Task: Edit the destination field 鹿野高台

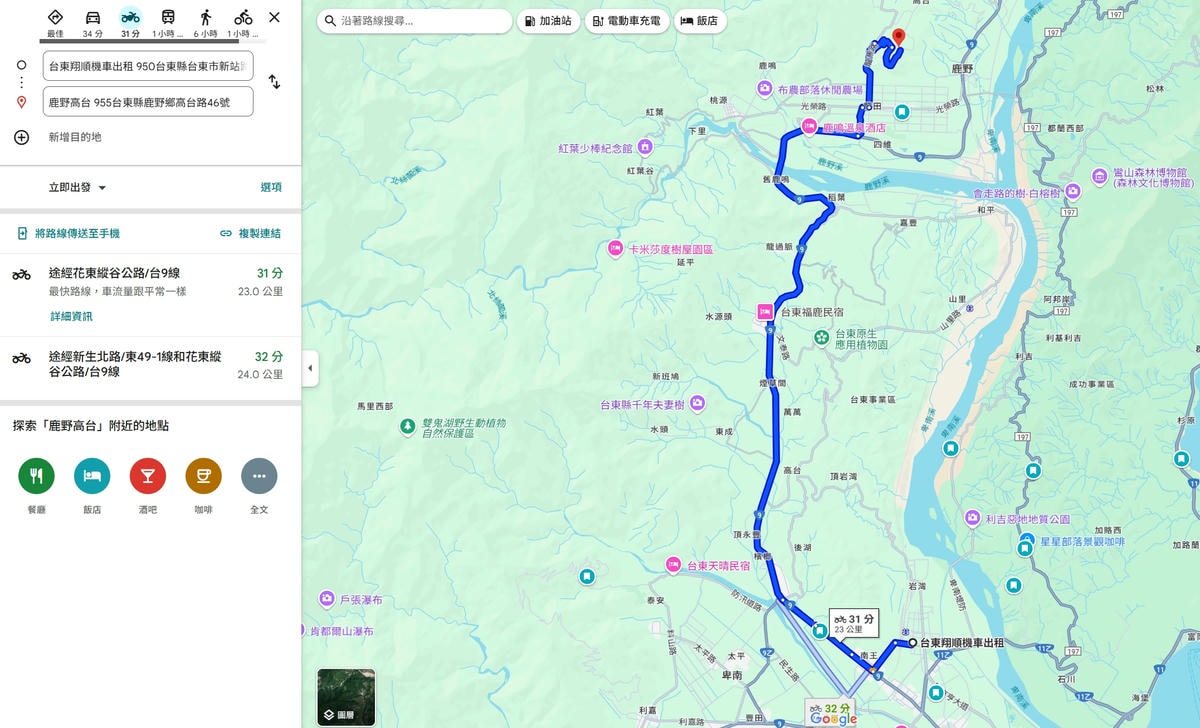Action: [148, 101]
